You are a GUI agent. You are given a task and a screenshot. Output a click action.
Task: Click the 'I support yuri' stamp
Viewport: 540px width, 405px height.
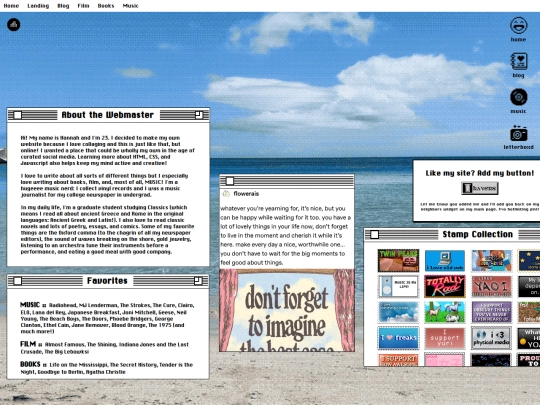[x=445, y=338]
